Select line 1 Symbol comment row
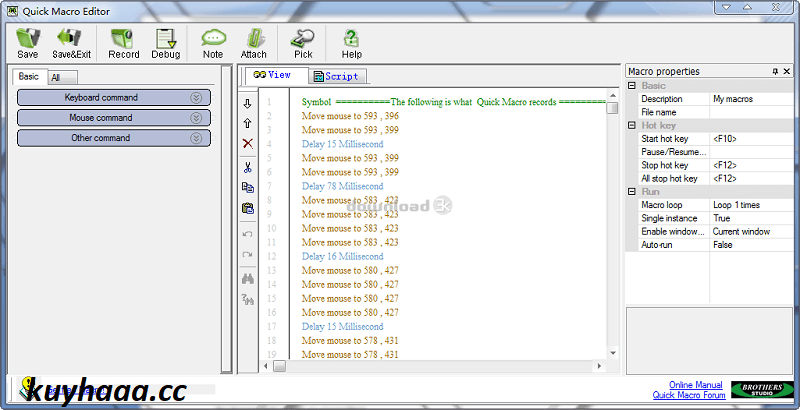Viewport: 800px width, 410px height. [x=453, y=102]
